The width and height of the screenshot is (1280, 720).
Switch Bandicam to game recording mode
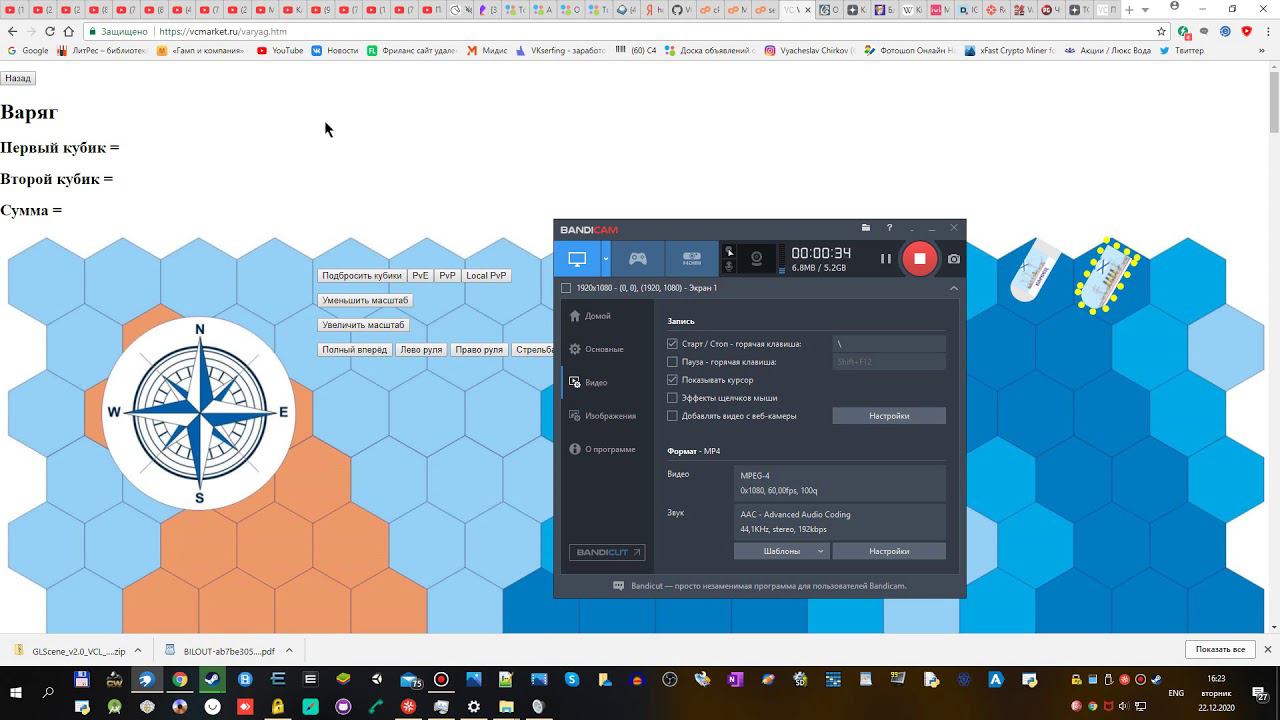click(x=637, y=259)
